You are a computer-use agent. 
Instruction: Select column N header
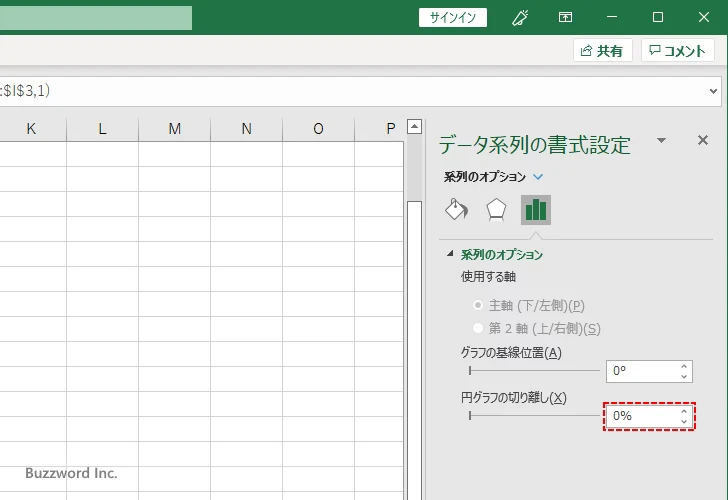pyautogui.click(x=247, y=129)
